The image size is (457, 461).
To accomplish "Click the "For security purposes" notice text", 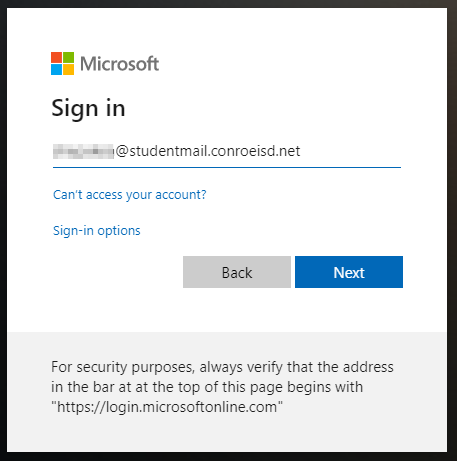I will tap(222, 387).
